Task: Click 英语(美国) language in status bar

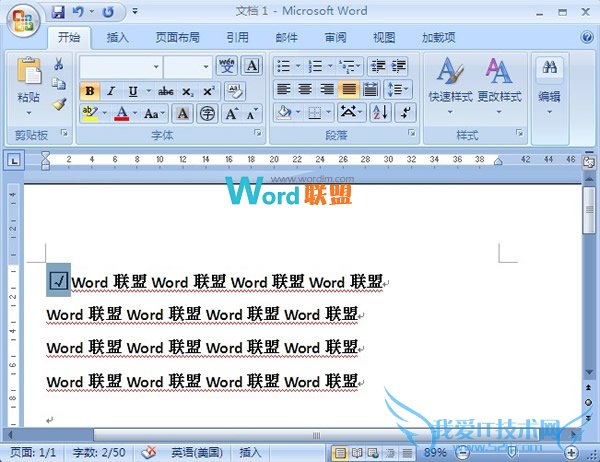Action: (197, 452)
